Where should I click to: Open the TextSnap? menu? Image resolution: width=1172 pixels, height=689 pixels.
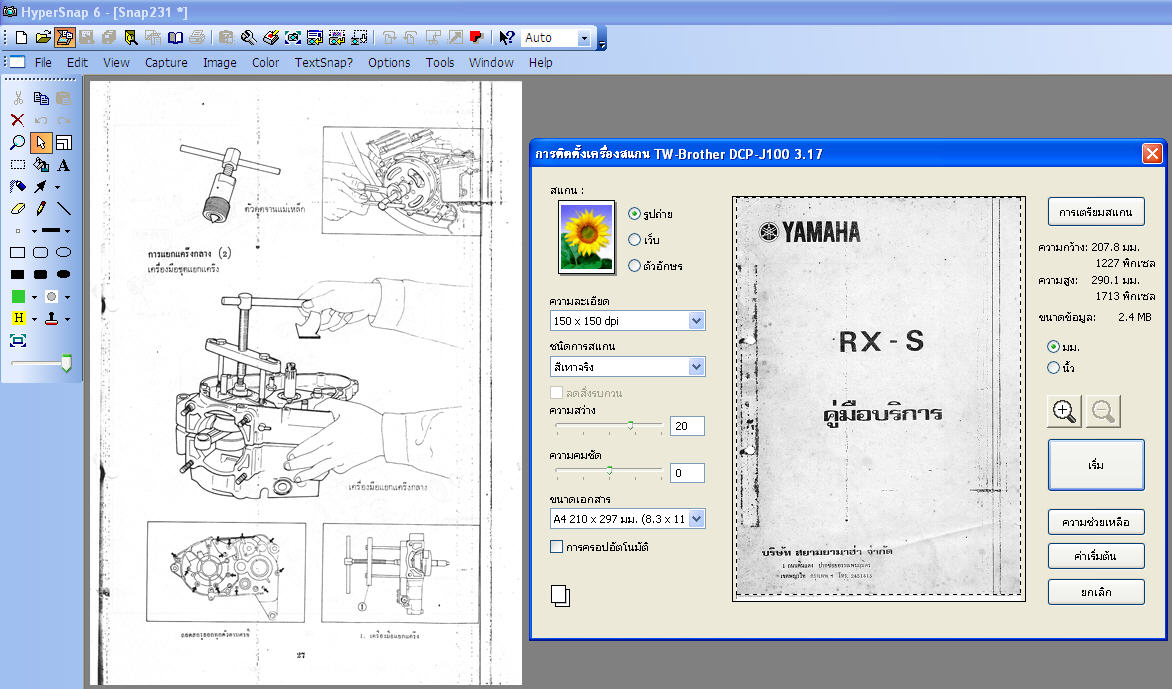coord(324,63)
